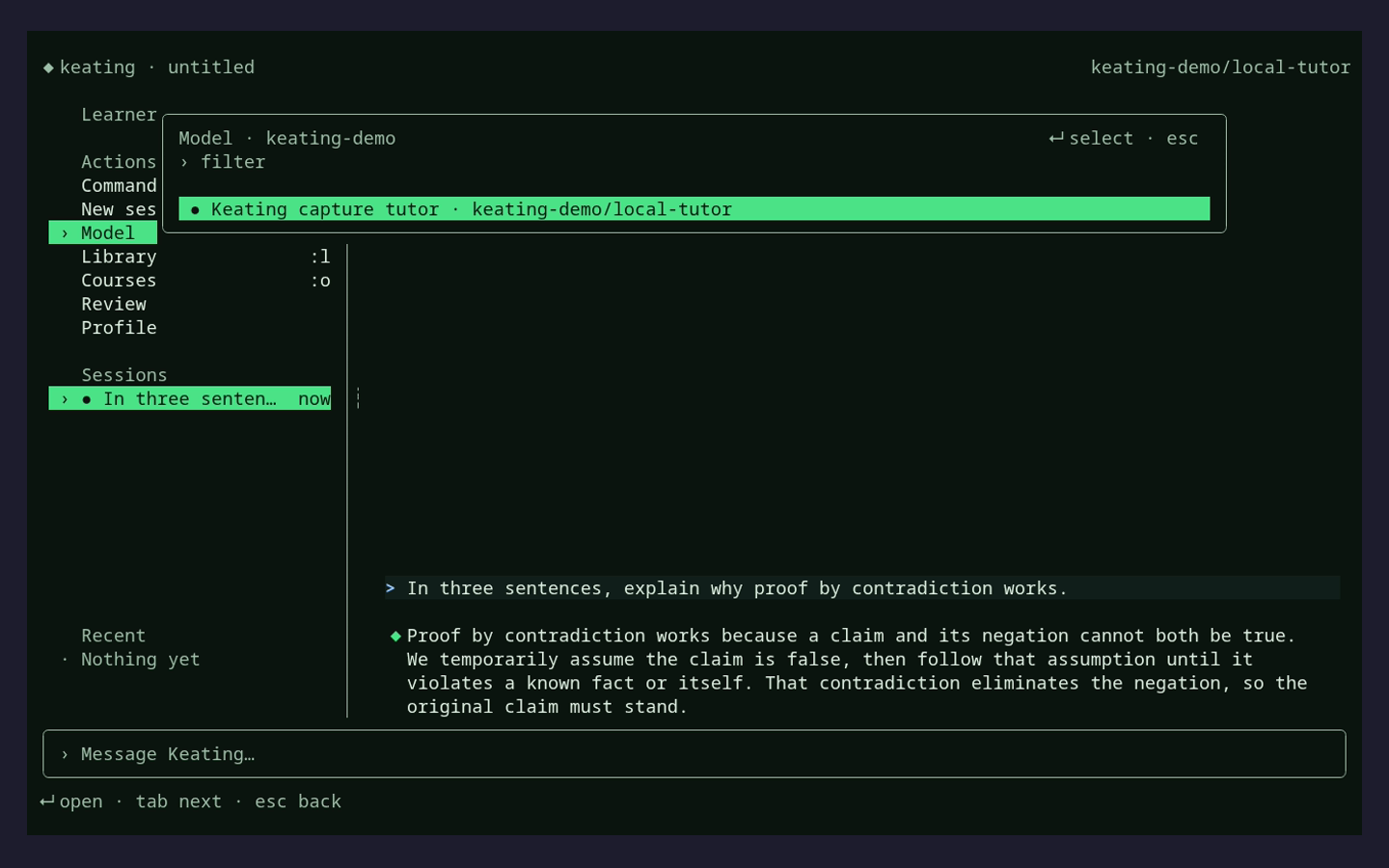Open Model in the Actions list
Image resolution: width=1389 pixels, height=868 pixels.
pyautogui.click(x=103, y=232)
